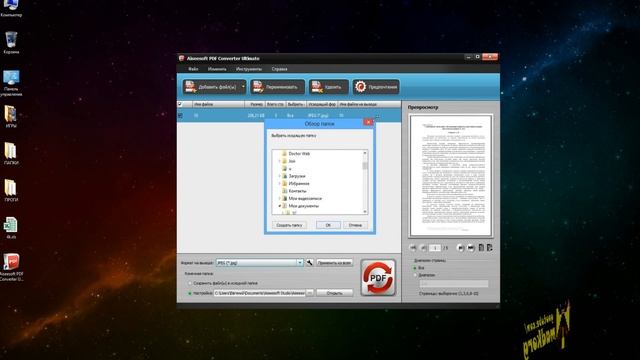Click the first document icon in the preview controls
Image resolution: width=640 pixels, height=360 pixels.
coord(481,247)
